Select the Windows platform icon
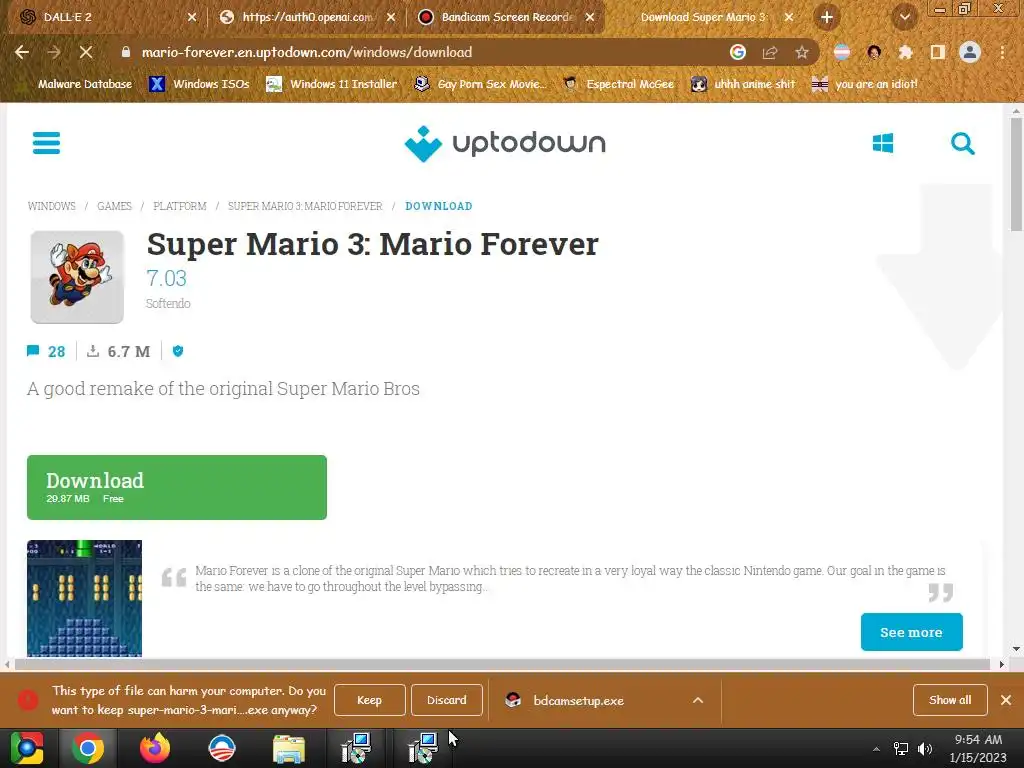The width and height of the screenshot is (1024, 768). tap(882, 143)
